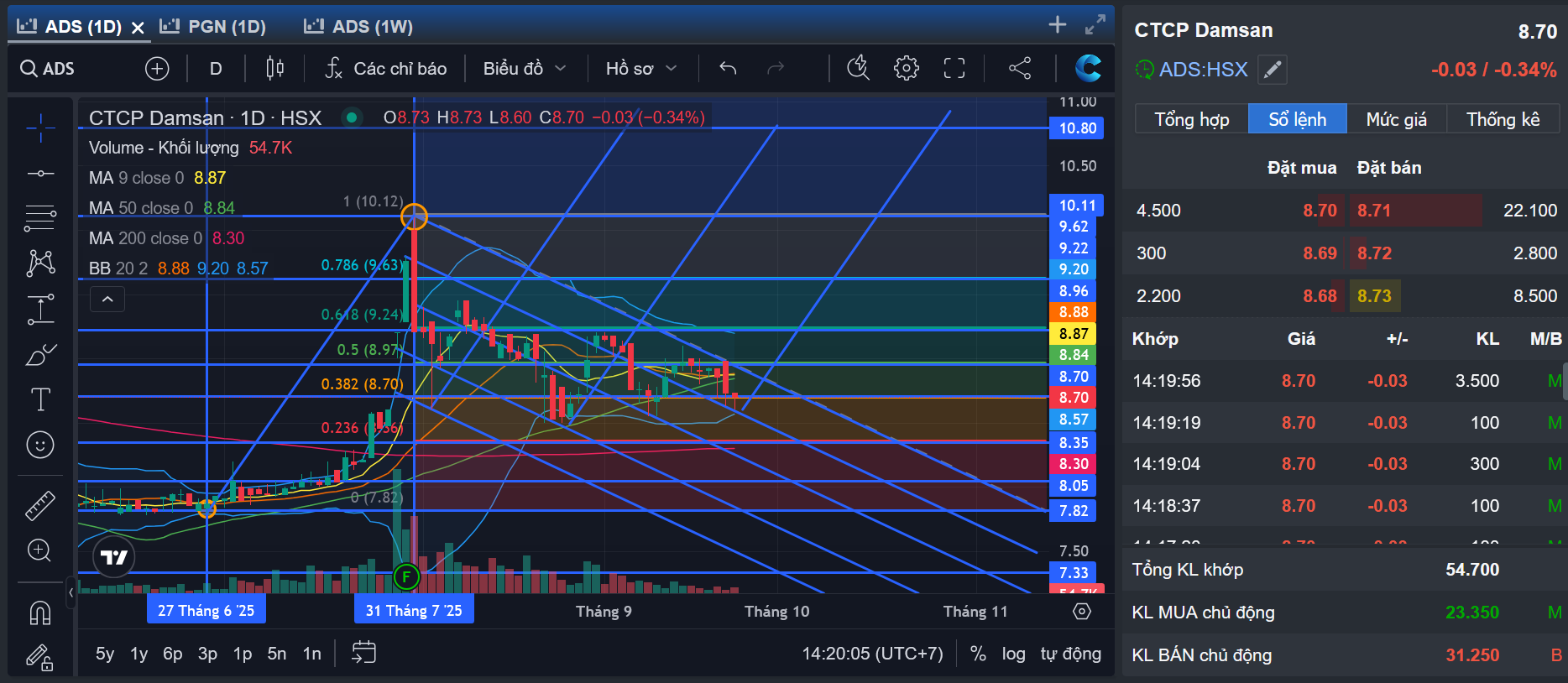The width and height of the screenshot is (1568, 683).
Task: Toggle auto scale "tự động"
Action: pos(1071,654)
